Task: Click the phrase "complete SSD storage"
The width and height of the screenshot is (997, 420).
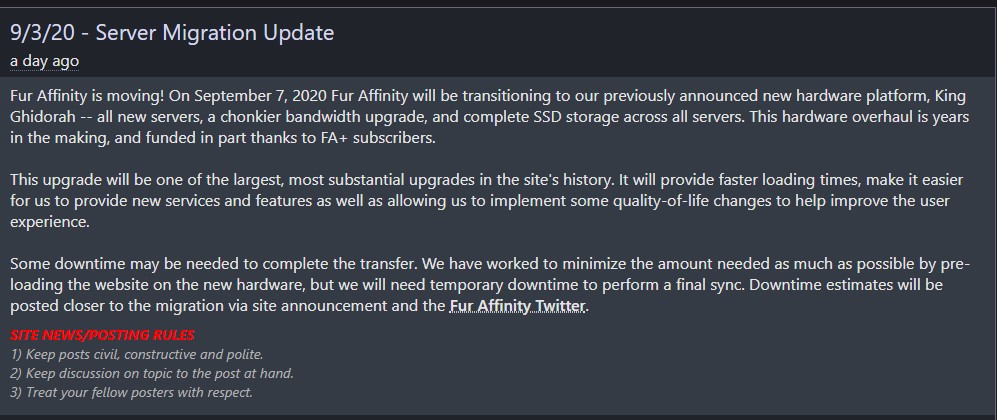Action: tap(518, 115)
